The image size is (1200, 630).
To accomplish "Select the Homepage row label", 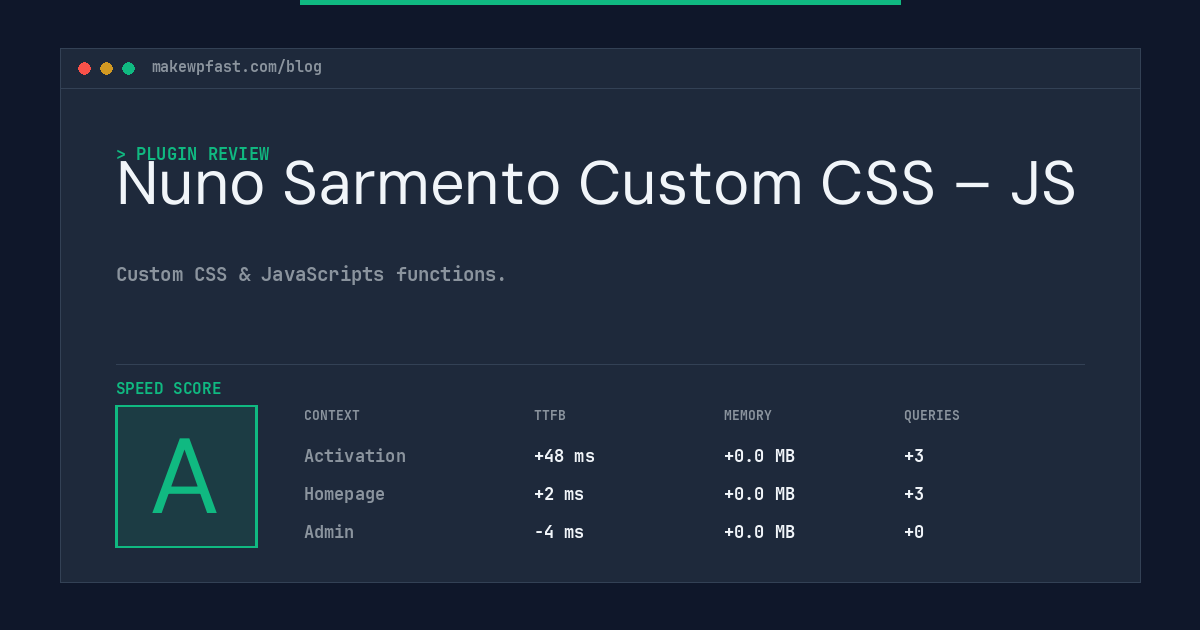I will coord(344,494).
